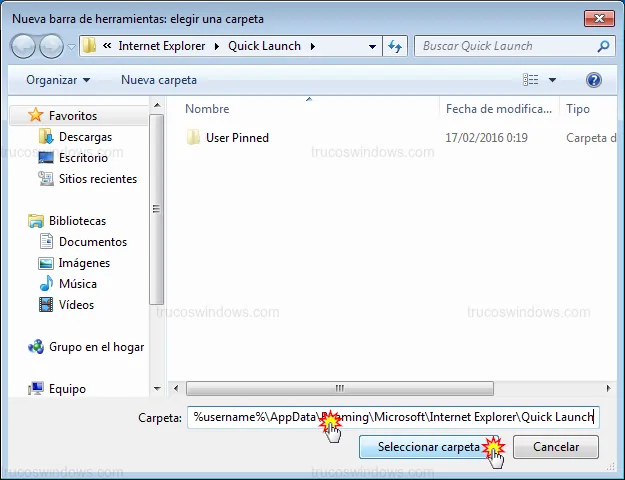Image resolution: width=625 pixels, height=480 pixels.
Task: Click the Grupo en el hogar icon
Action: coord(36,347)
